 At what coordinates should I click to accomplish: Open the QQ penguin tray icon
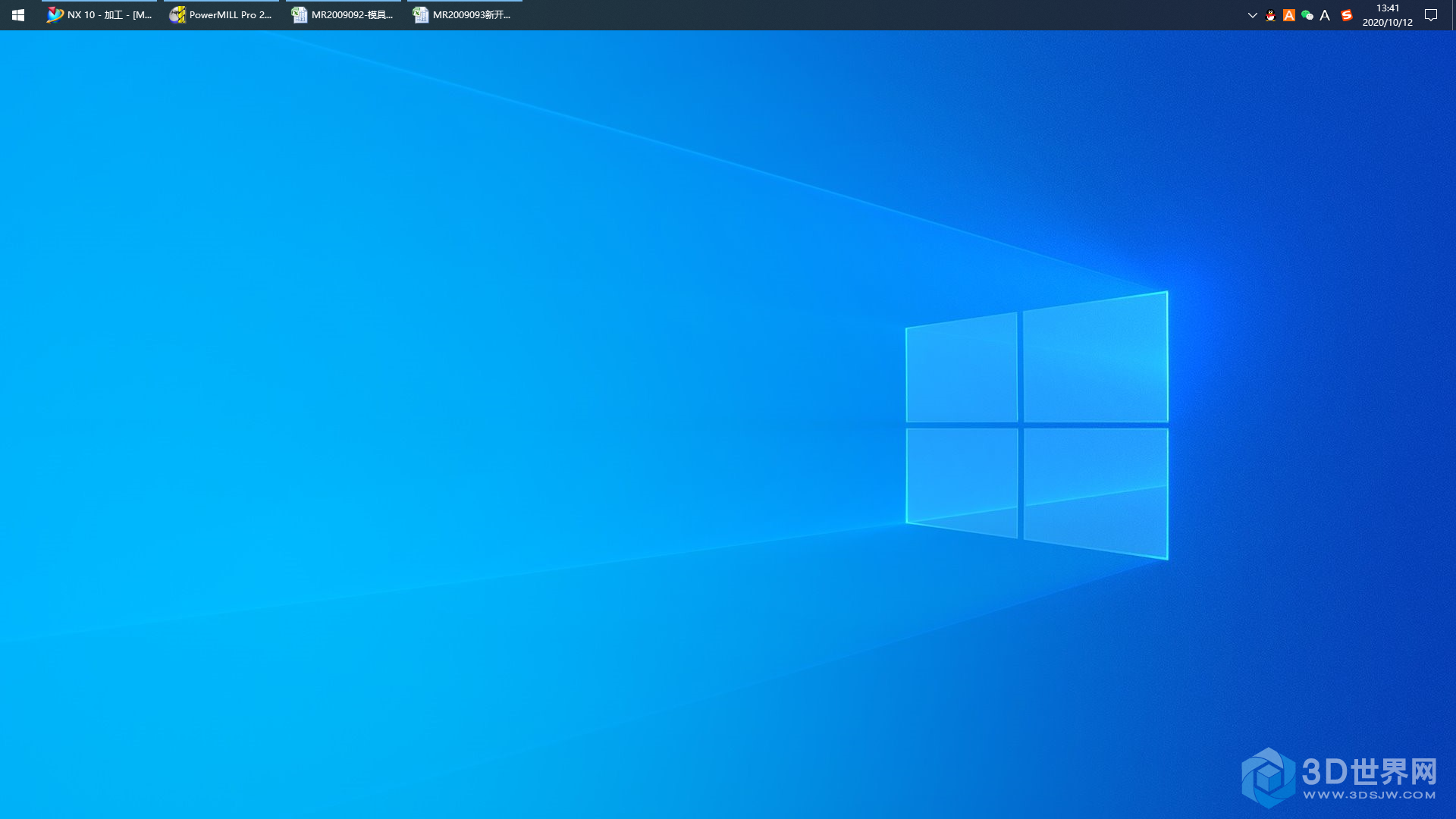tap(1271, 15)
